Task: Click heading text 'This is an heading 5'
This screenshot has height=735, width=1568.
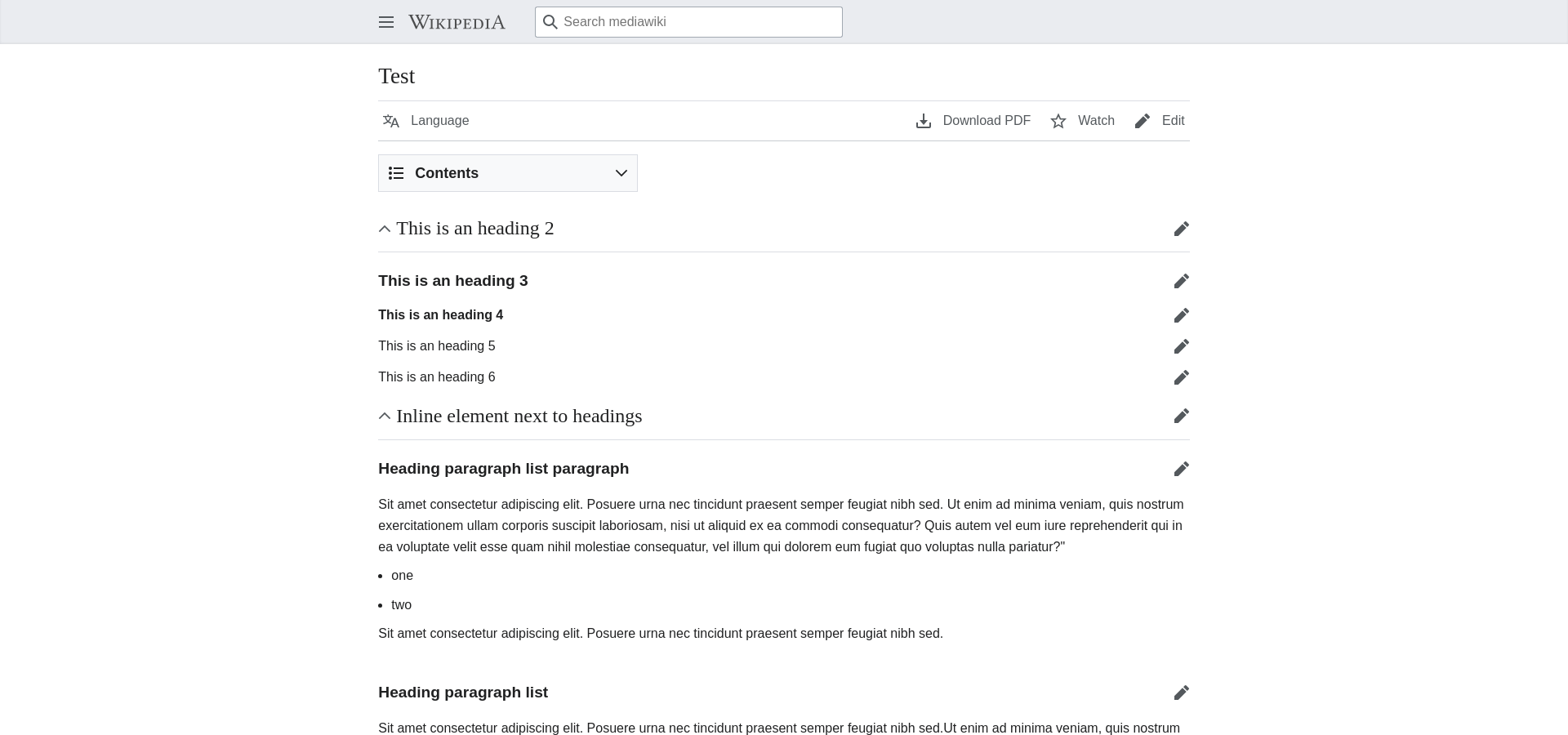Action: [x=437, y=346]
